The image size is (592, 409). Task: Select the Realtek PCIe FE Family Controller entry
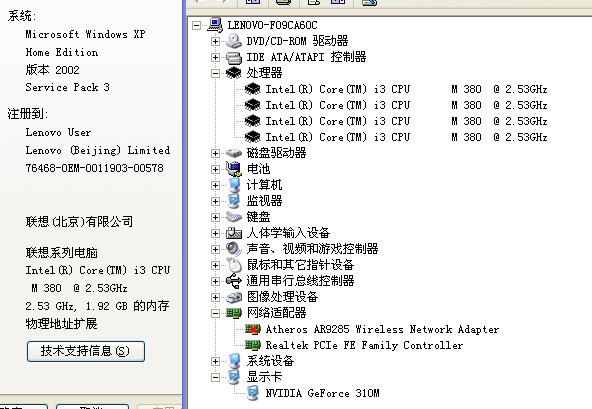(x=364, y=345)
